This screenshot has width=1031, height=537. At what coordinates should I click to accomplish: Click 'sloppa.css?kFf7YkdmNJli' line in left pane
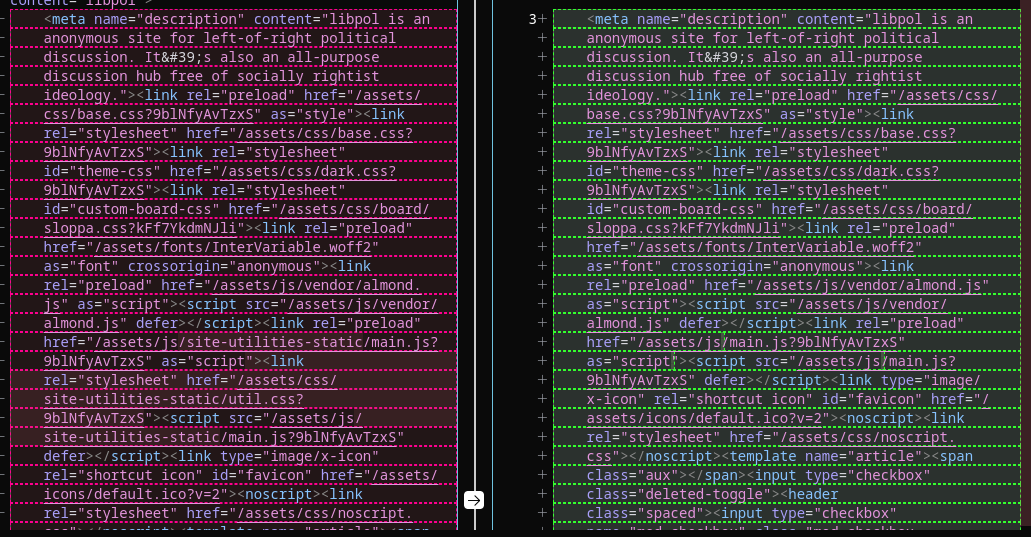click(x=228, y=229)
